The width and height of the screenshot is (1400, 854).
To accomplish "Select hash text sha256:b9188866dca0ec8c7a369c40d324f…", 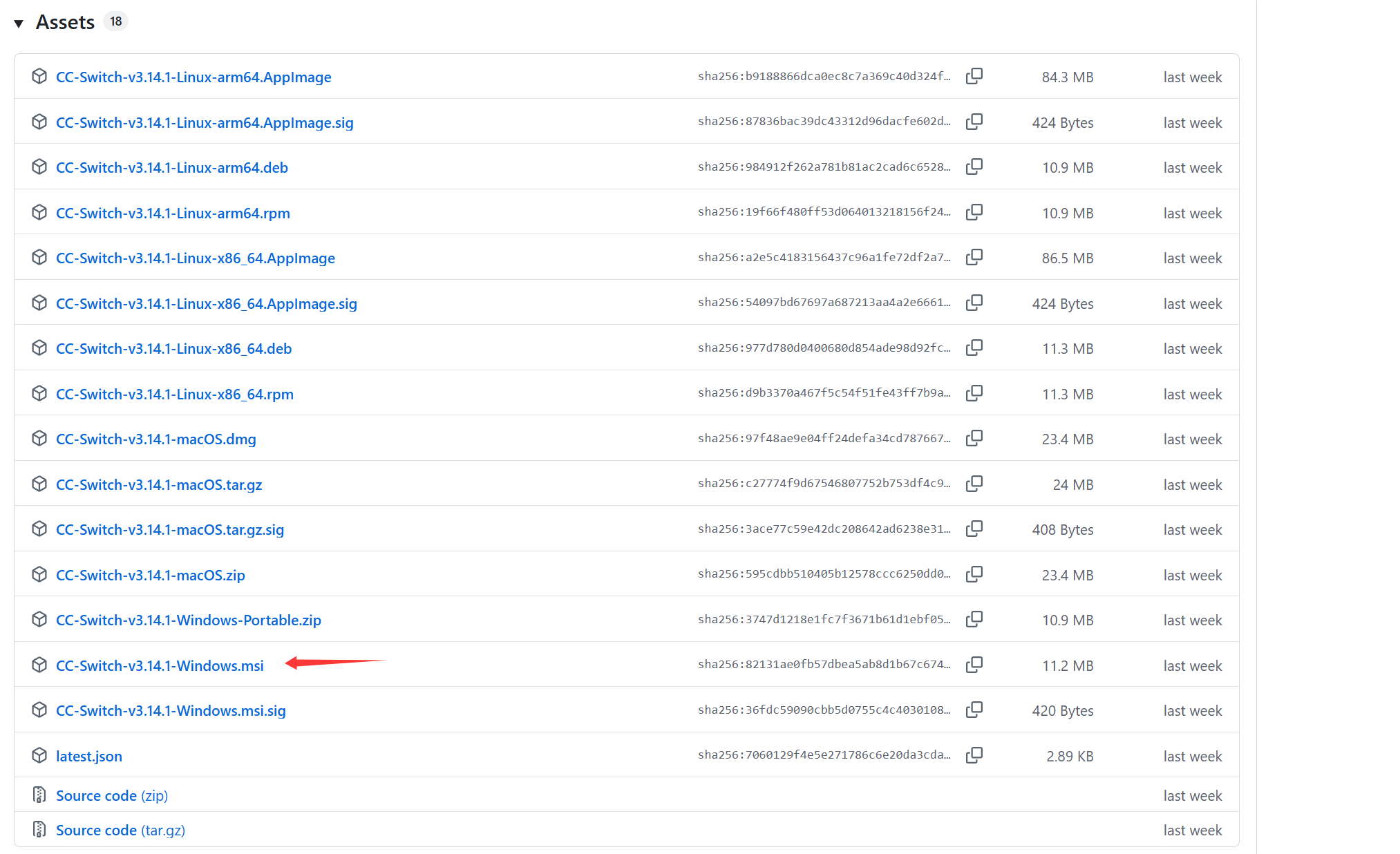I will tap(824, 76).
